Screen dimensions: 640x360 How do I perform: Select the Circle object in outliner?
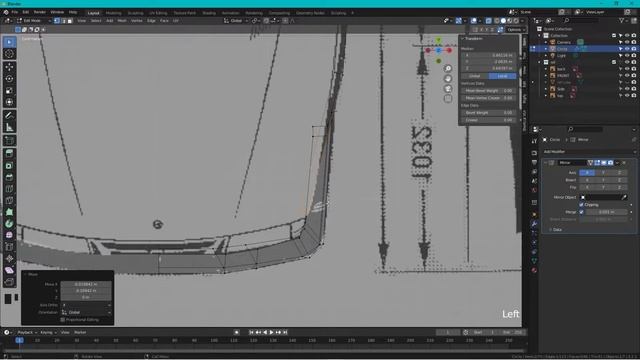[562, 49]
